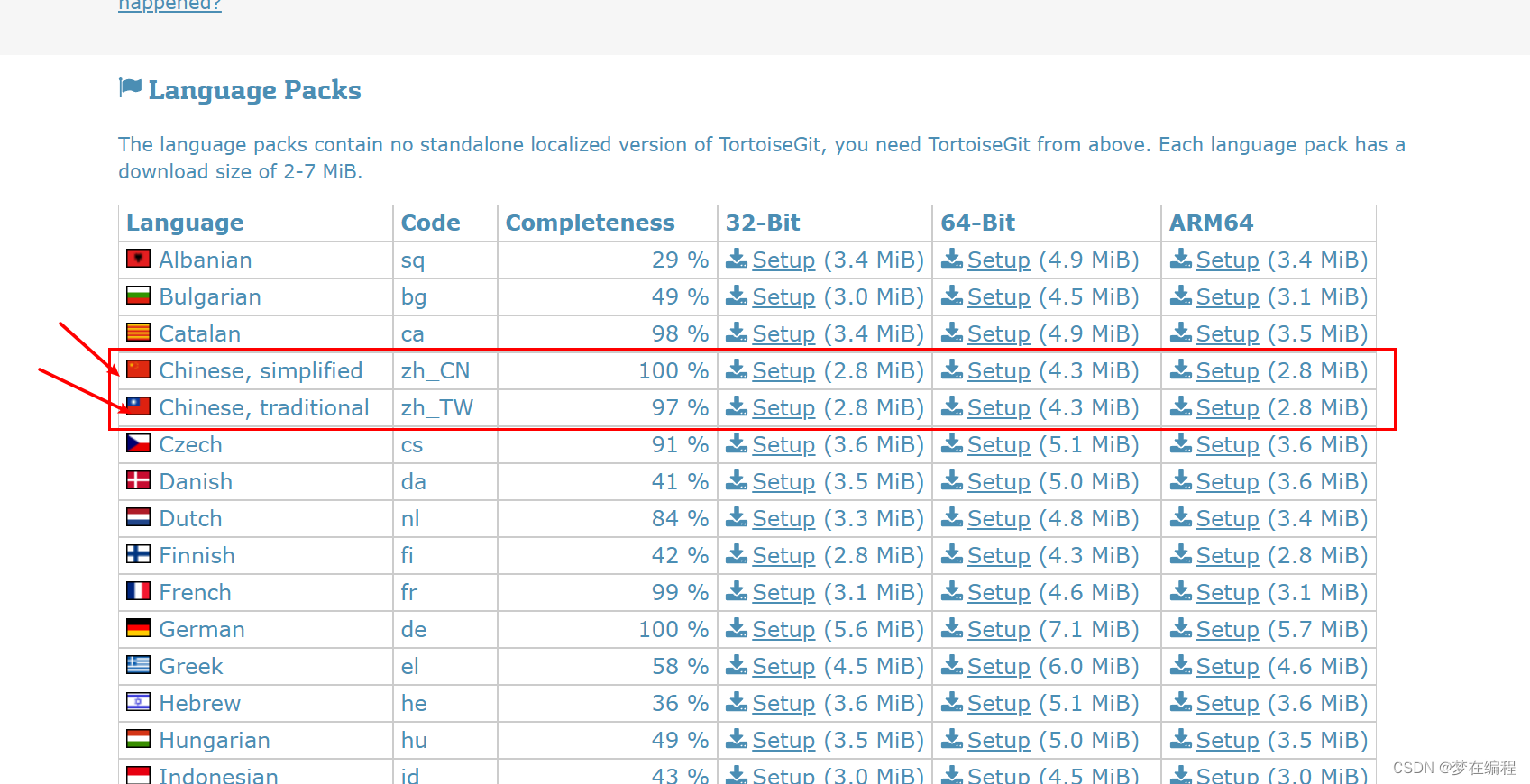Click the 'Chinese, traditional' language name

pos(264,407)
